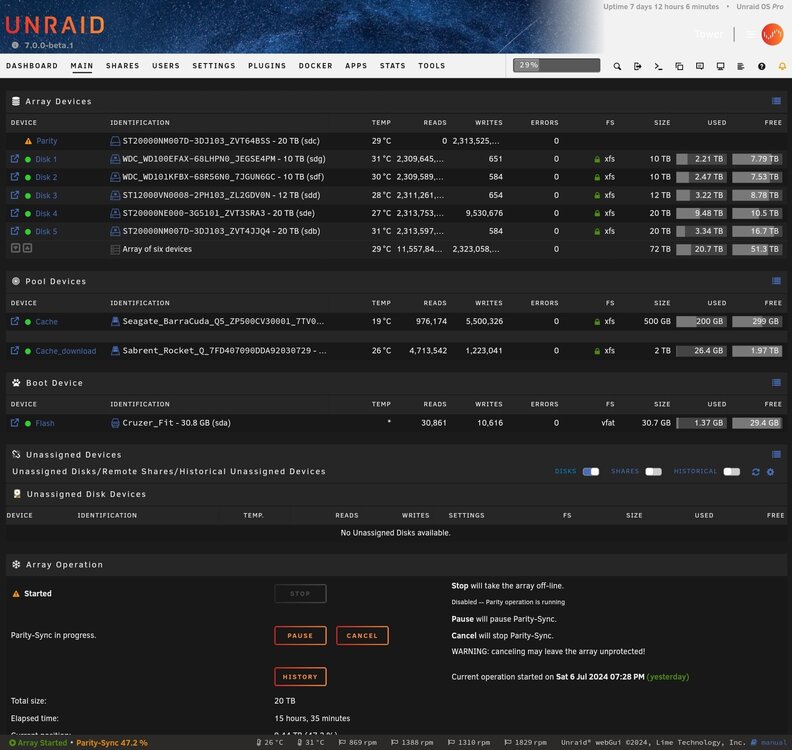Image resolution: width=792 pixels, height=750 pixels.
Task: Open the TOOLS tab
Action: click(x=431, y=66)
